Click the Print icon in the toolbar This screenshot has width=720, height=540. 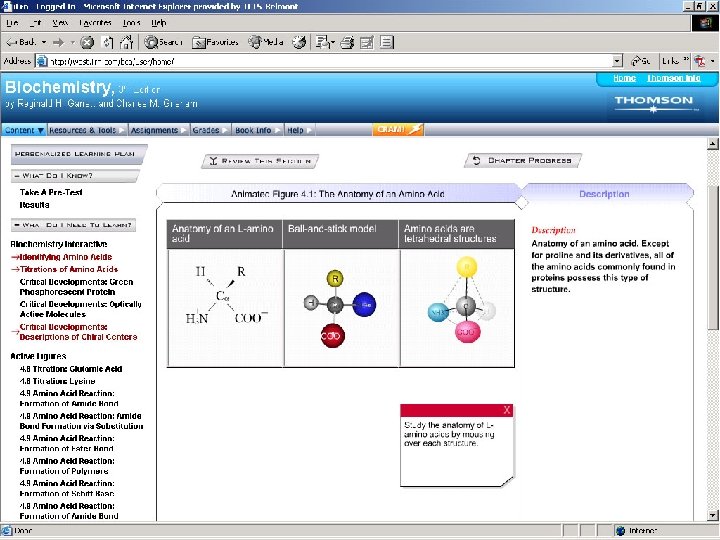347,43
